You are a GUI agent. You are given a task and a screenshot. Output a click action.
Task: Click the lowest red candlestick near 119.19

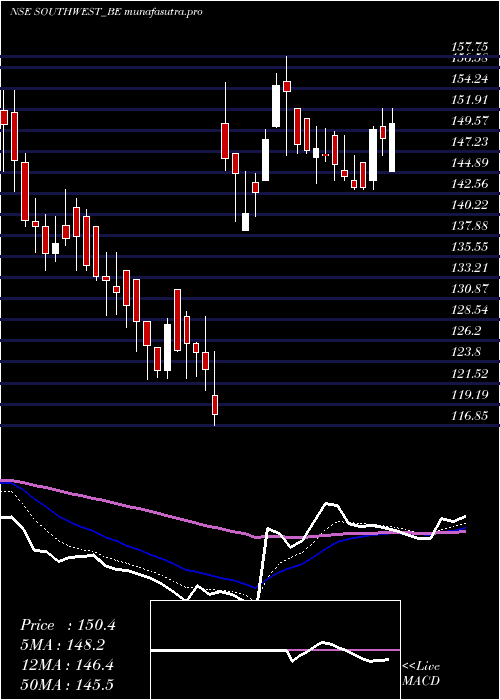pos(215,404)
